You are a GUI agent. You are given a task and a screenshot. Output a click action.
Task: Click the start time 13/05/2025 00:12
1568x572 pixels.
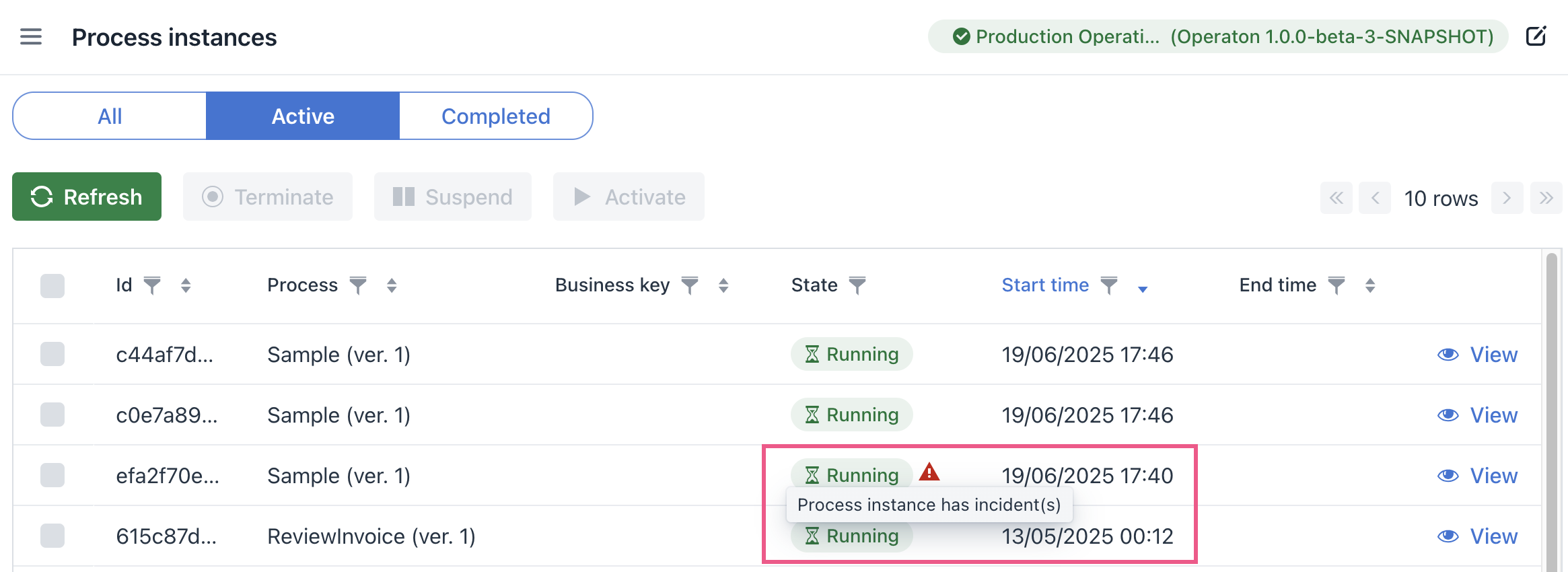[x=1088, y=536]
